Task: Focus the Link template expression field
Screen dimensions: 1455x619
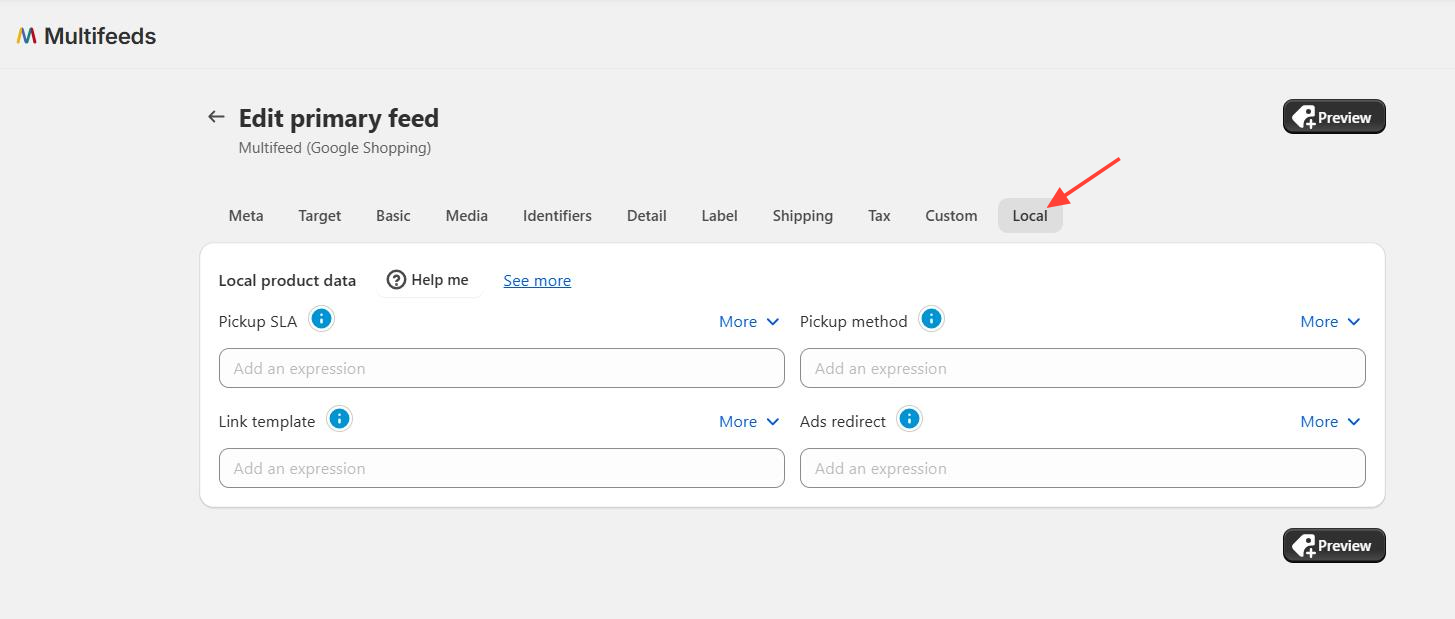Action: 502,468
